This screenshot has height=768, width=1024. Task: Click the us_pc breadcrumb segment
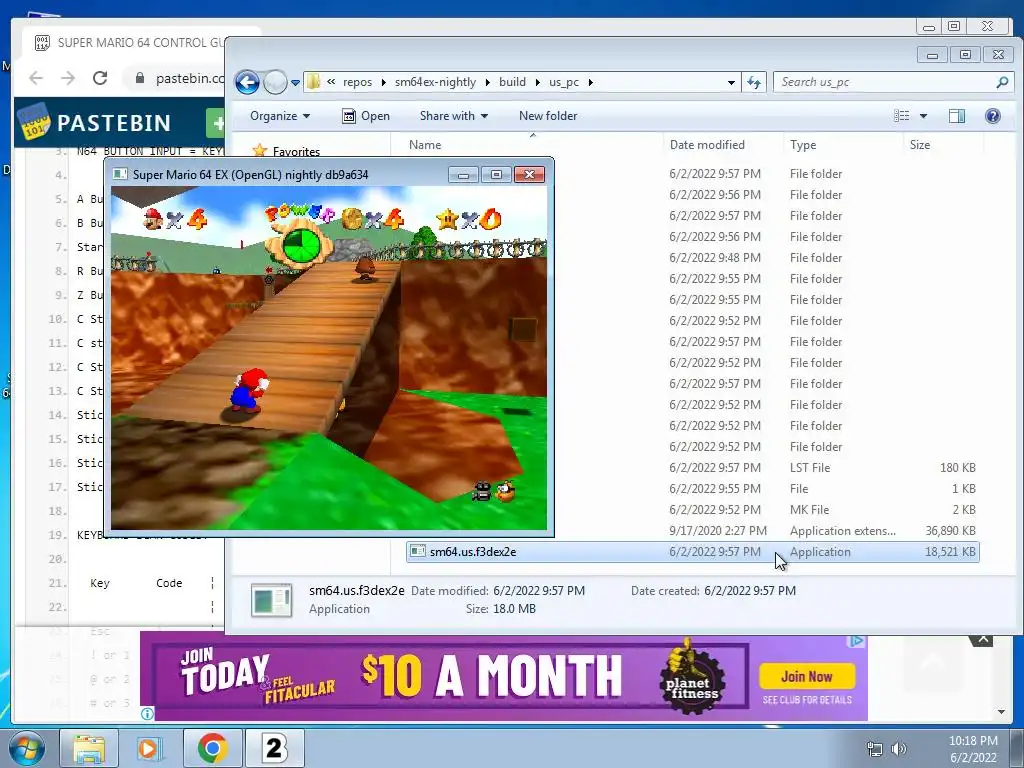click(x=564, y=82)
